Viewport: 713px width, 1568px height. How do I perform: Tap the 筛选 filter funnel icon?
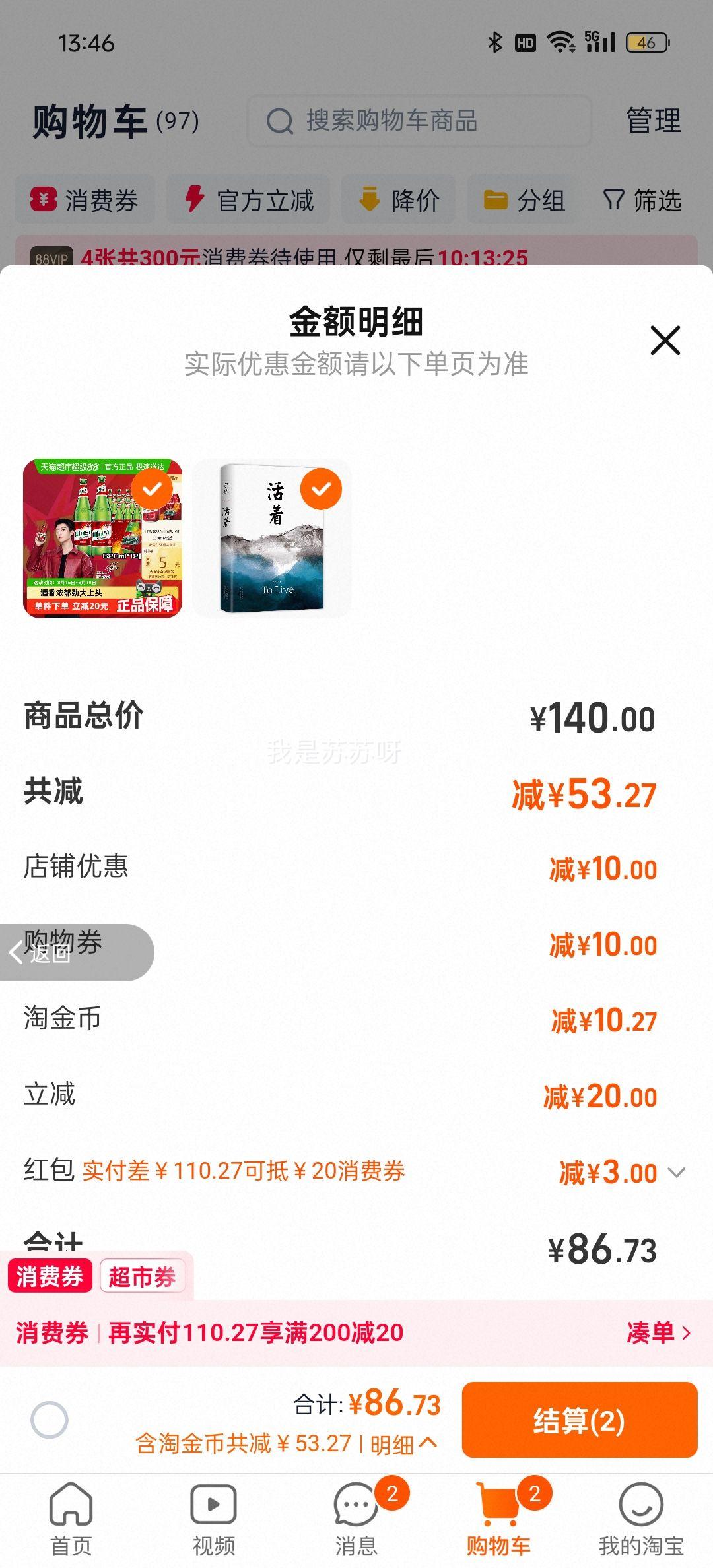pos(614,199)
